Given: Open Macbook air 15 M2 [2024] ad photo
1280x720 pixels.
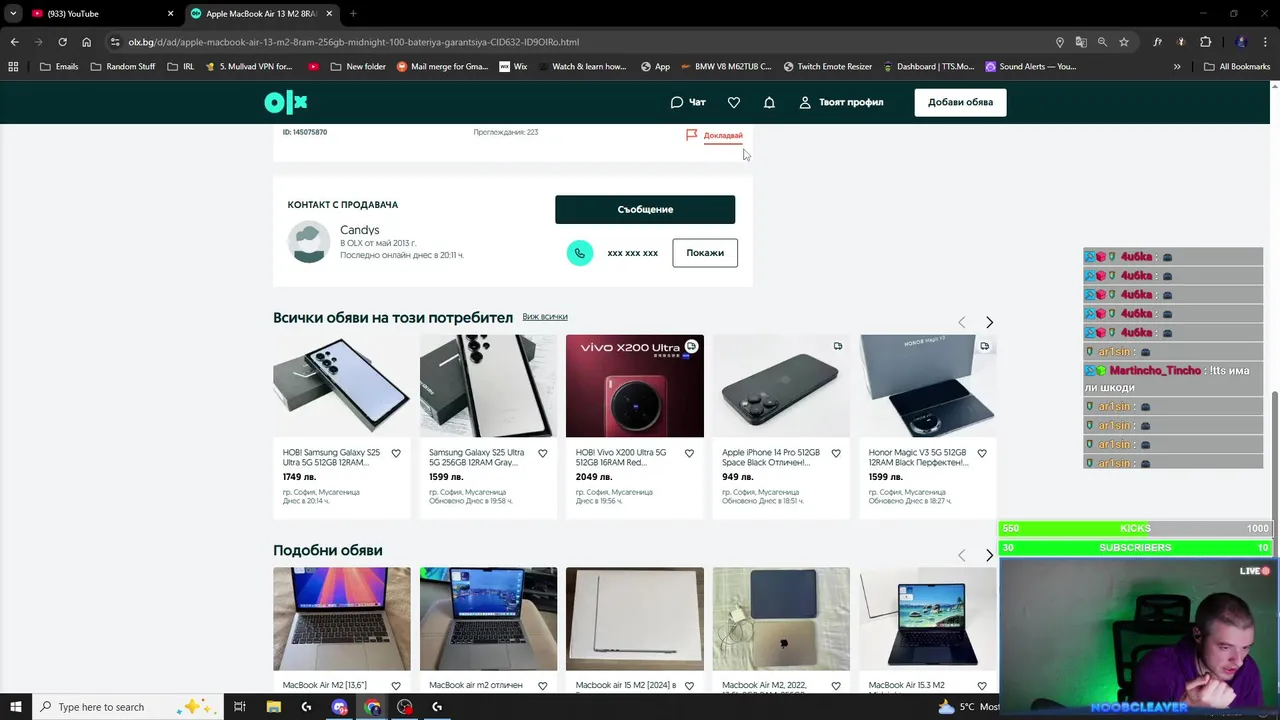Looking at the screenshot, I should pos(635,618).
